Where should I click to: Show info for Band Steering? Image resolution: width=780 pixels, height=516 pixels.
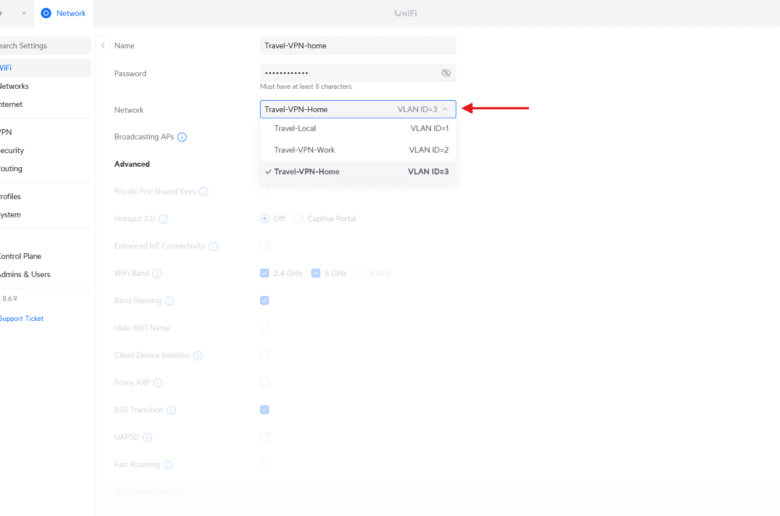(x=170, y=301)
